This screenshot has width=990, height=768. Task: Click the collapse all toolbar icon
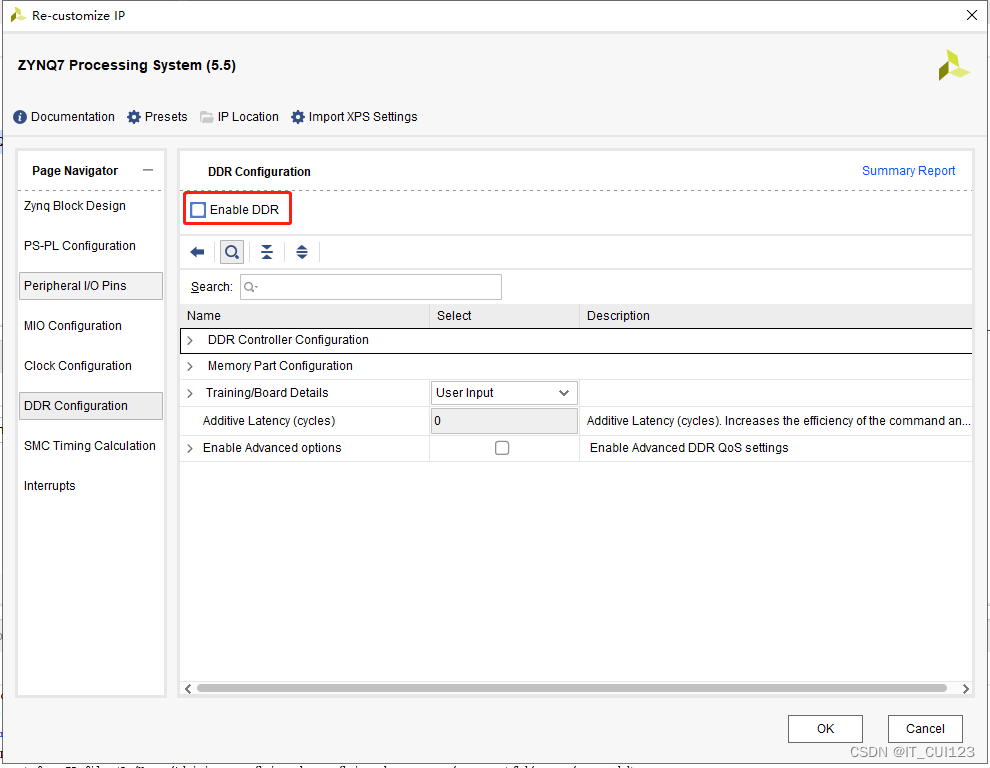coord(267,252)
